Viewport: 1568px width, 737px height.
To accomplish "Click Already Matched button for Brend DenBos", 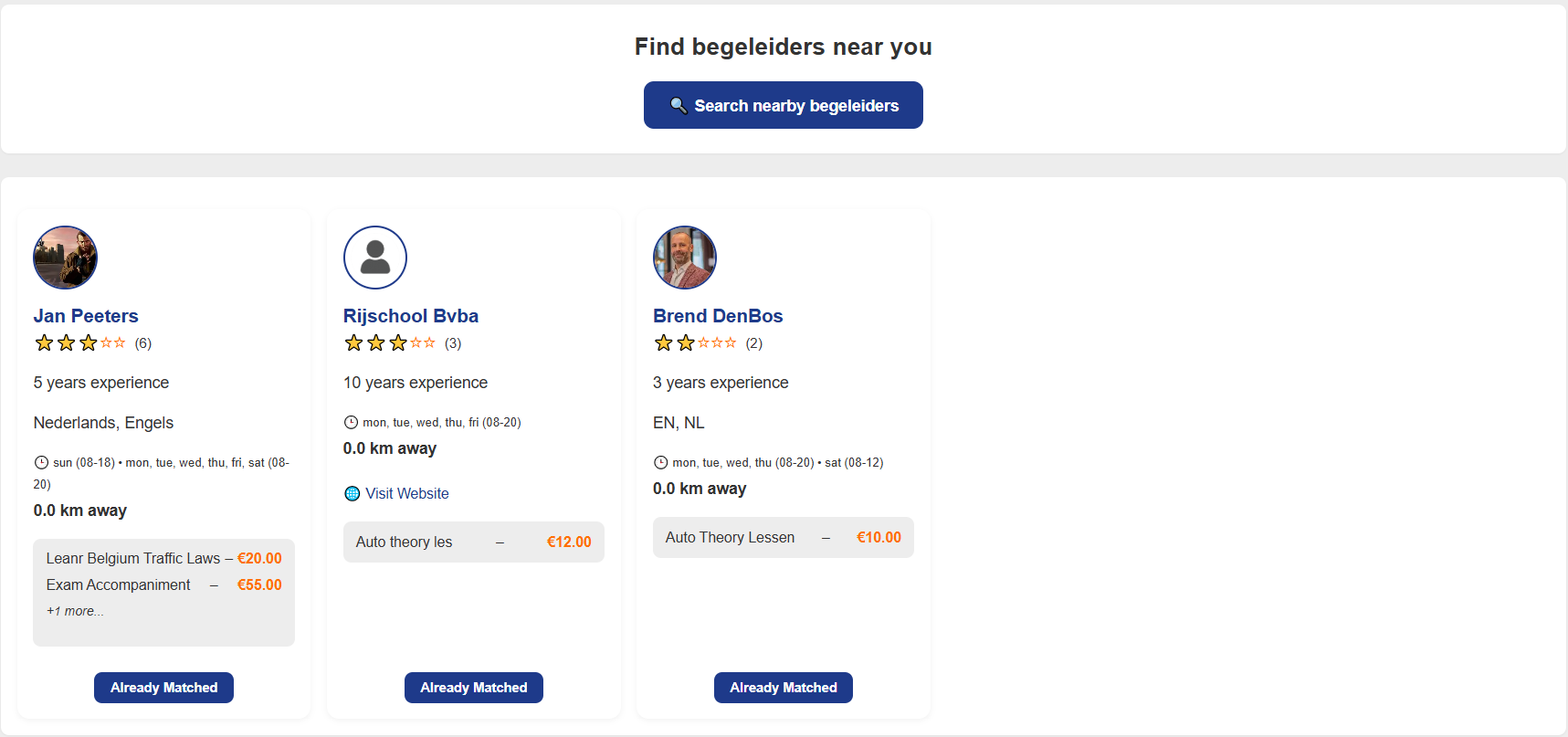I will 784,688.
